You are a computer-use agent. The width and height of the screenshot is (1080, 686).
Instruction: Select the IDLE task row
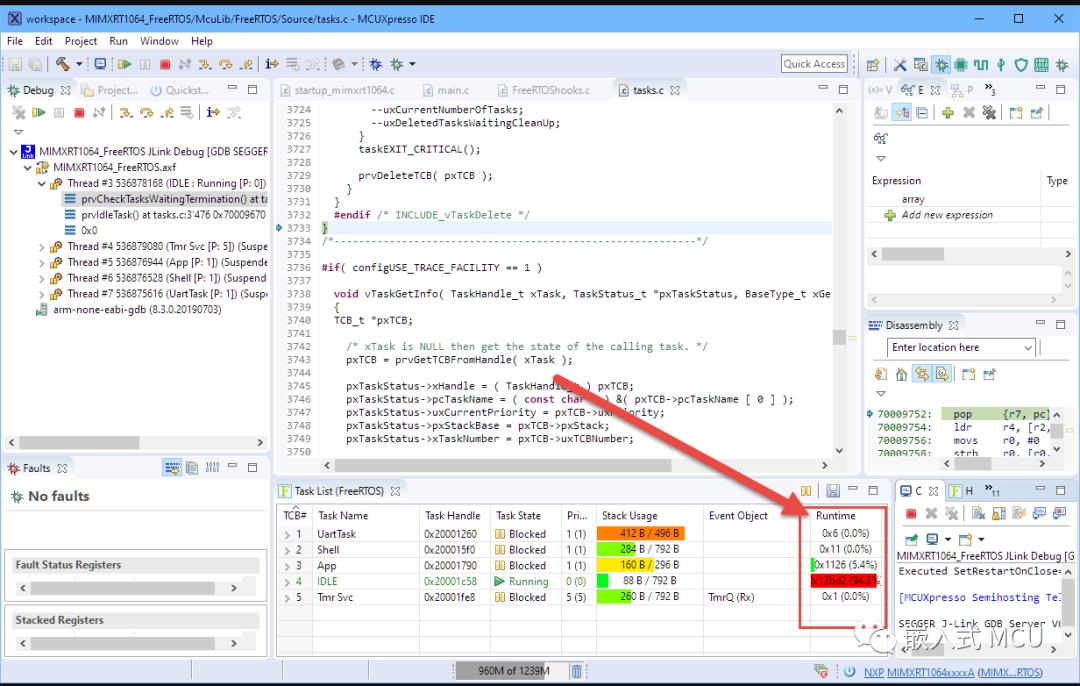(580, 581)
